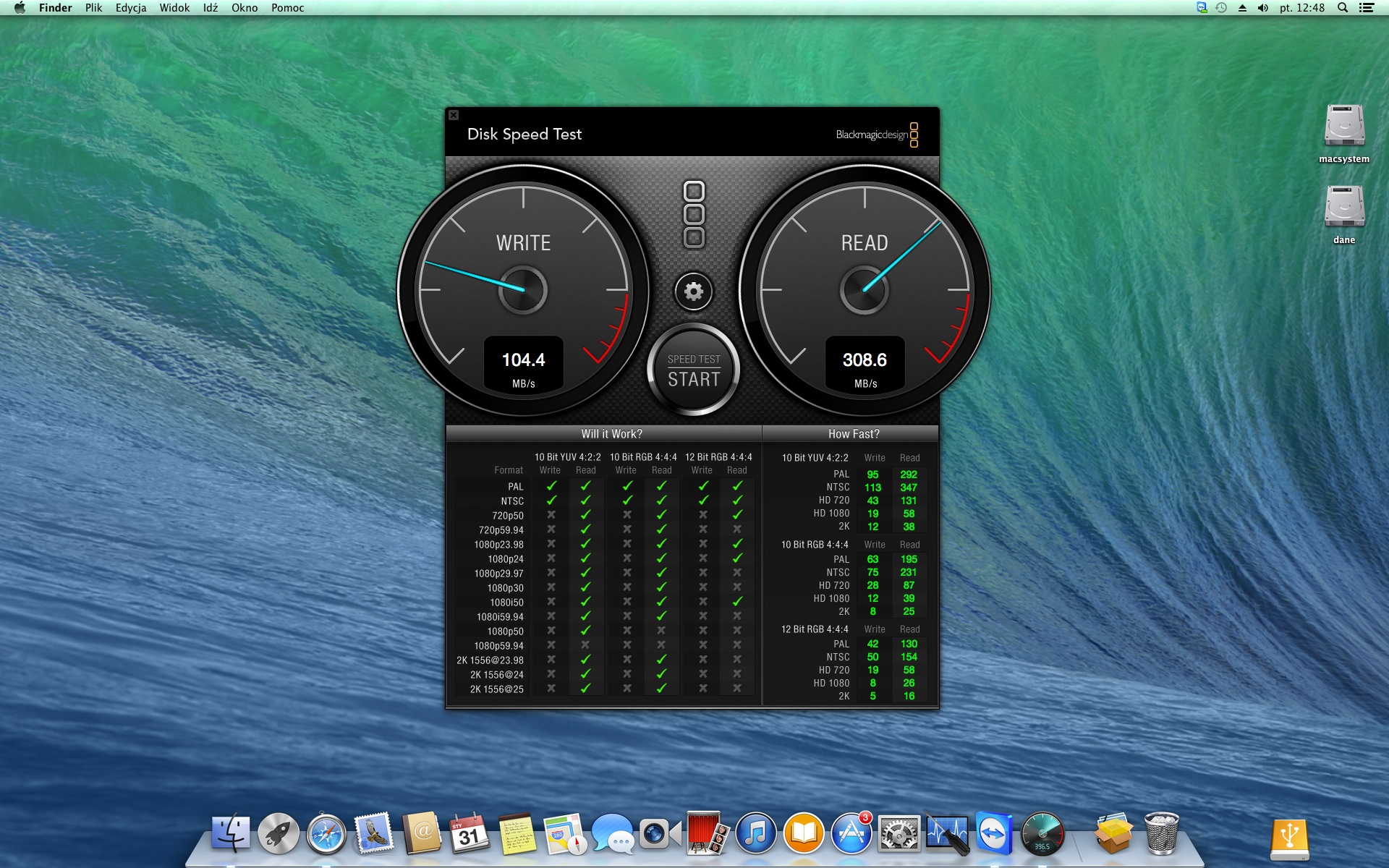
Task: Open Mail stamp icon in Dock
Action: click(374, 833)
